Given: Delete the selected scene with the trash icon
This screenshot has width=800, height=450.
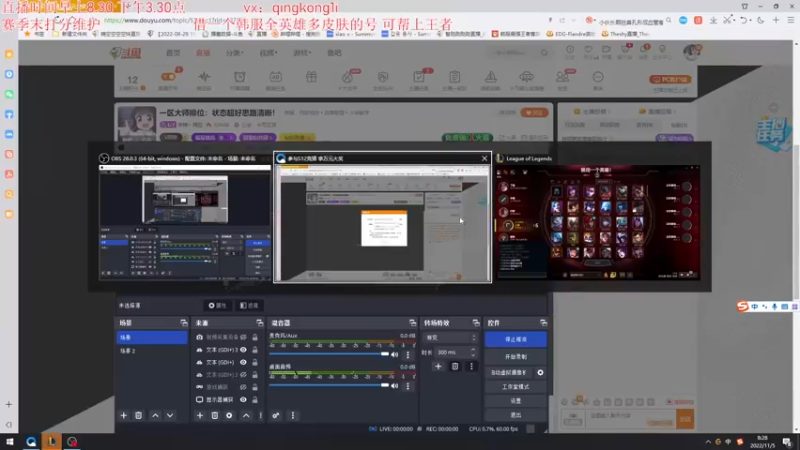Looking at the screenshot, I should click(x=138, y=415).
